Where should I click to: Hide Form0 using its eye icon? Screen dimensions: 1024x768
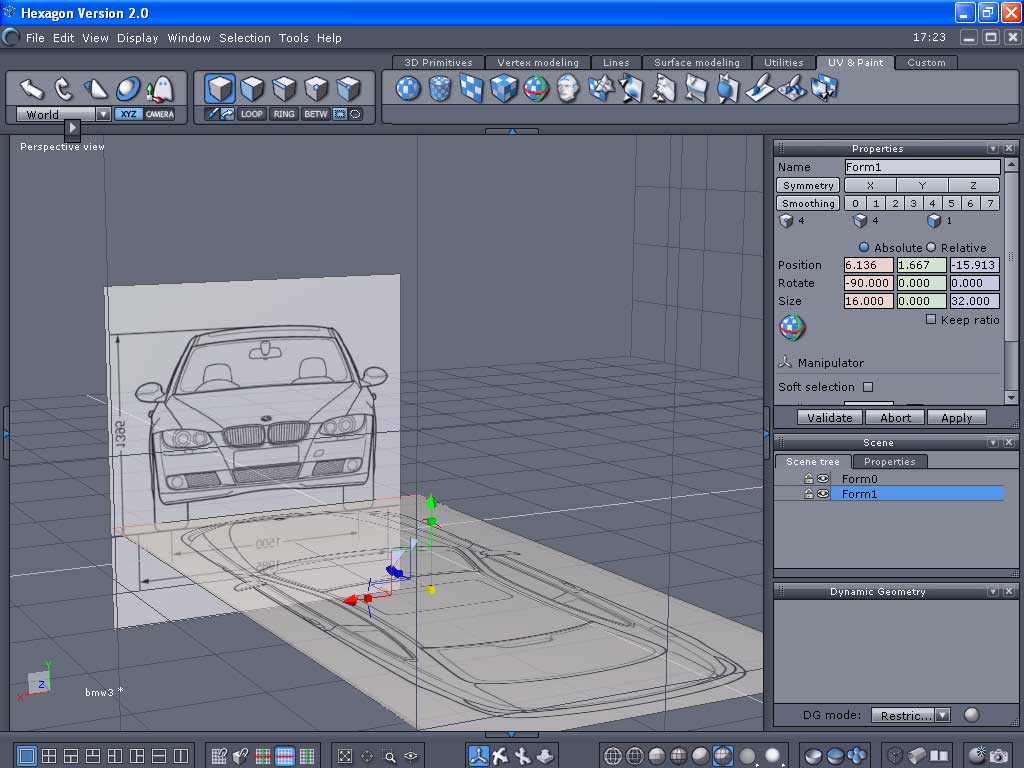(x=824, y=479)
